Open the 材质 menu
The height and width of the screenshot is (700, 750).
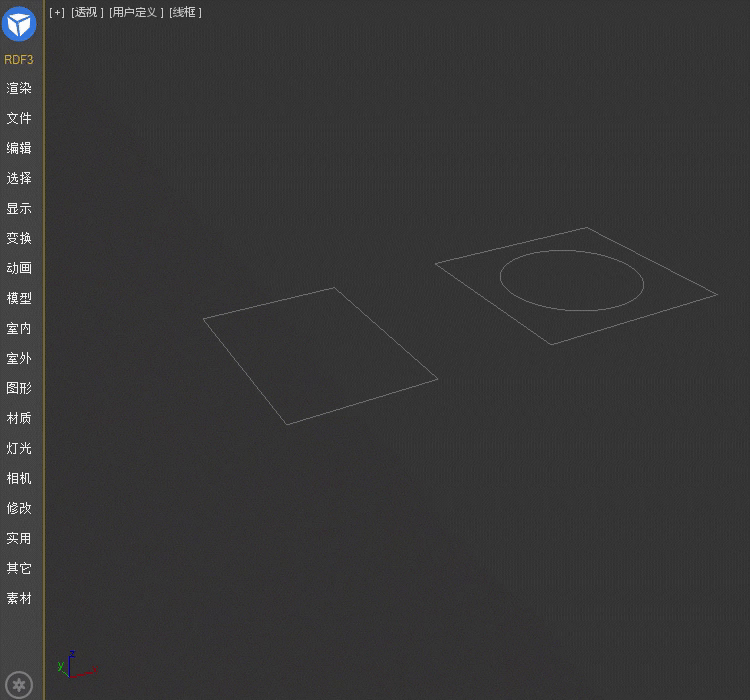point(19,418)
